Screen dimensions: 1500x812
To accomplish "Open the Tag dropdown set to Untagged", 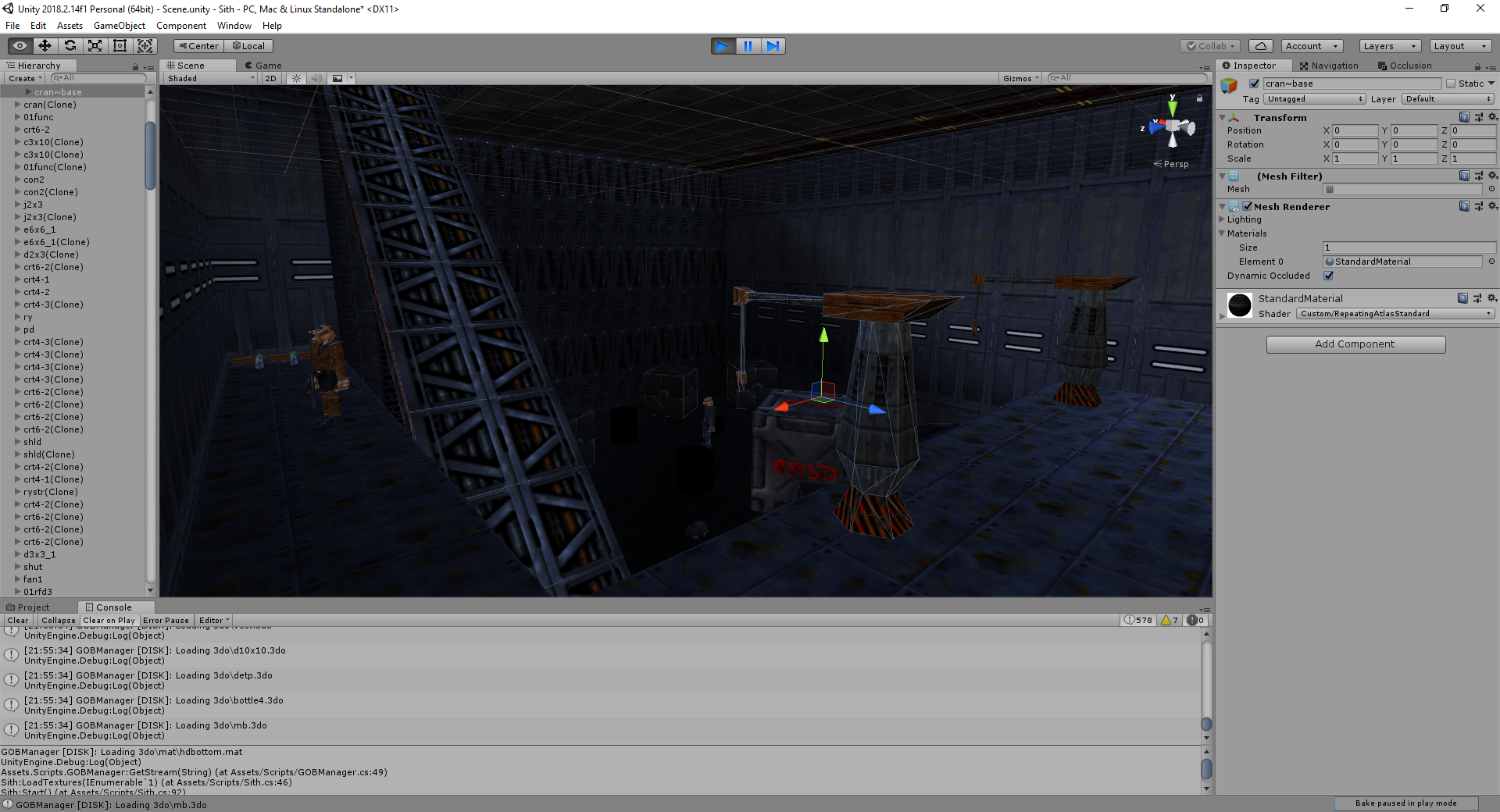I will [x=1315, y=99].
